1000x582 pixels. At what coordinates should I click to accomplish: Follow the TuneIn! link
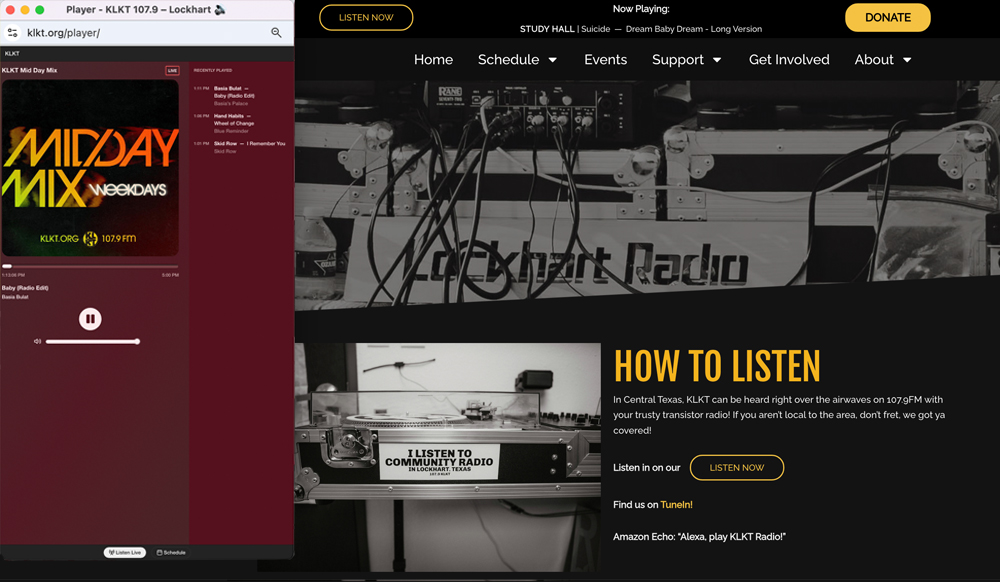pyautogui.click(x=676, y=505)
